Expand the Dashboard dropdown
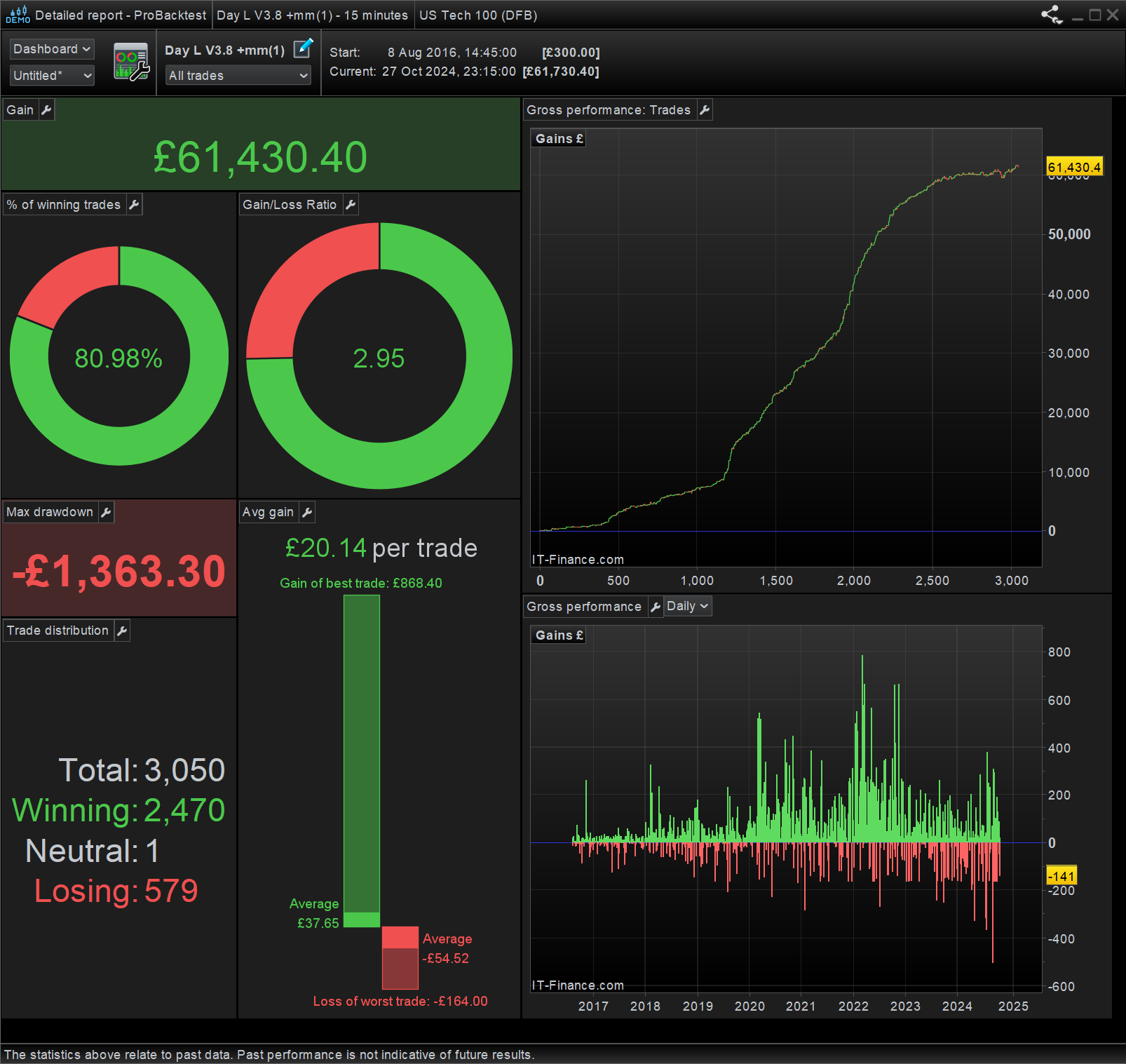 tap(52, 49)
